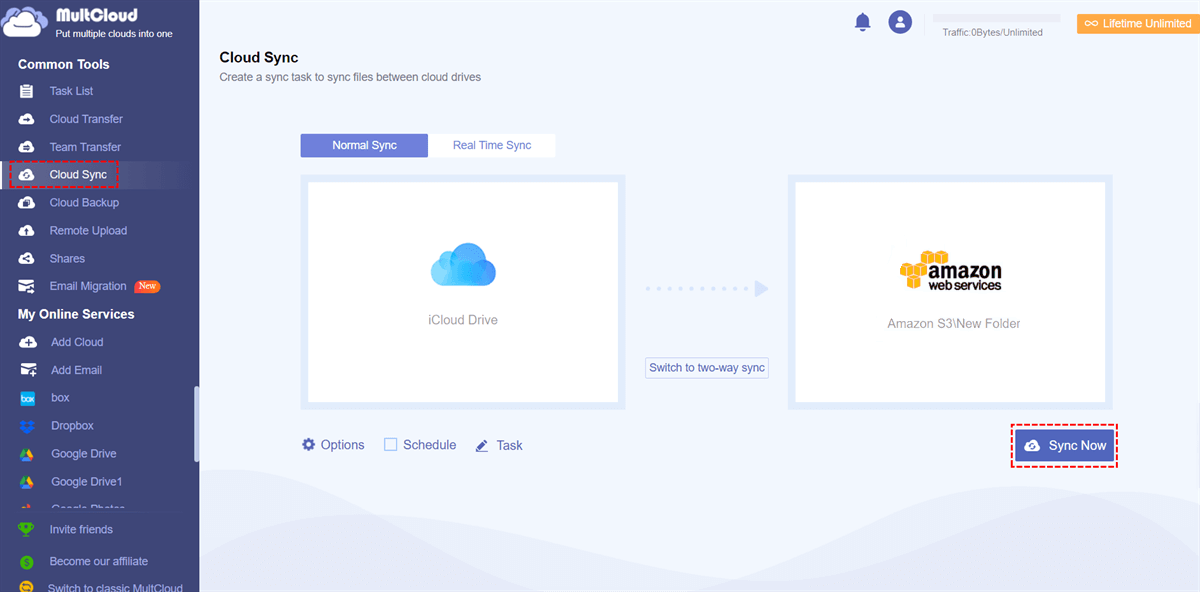The image size is (1200, 592).
Task: Click Invite friends link
Action: pyautogui.click(x=81, y=530)
